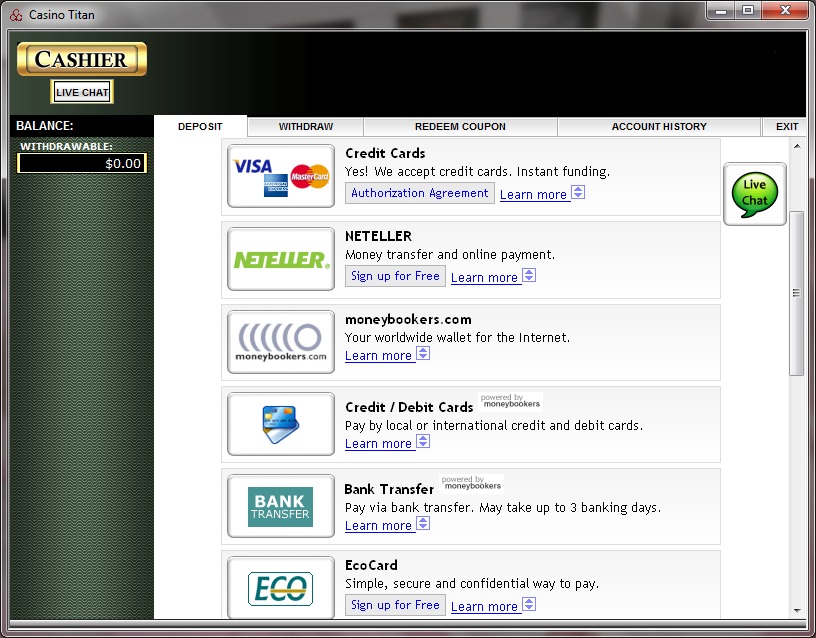Screen dimensions: 816x638
Task: Select the Bank Transfer logo
Action: pos(281,506)
